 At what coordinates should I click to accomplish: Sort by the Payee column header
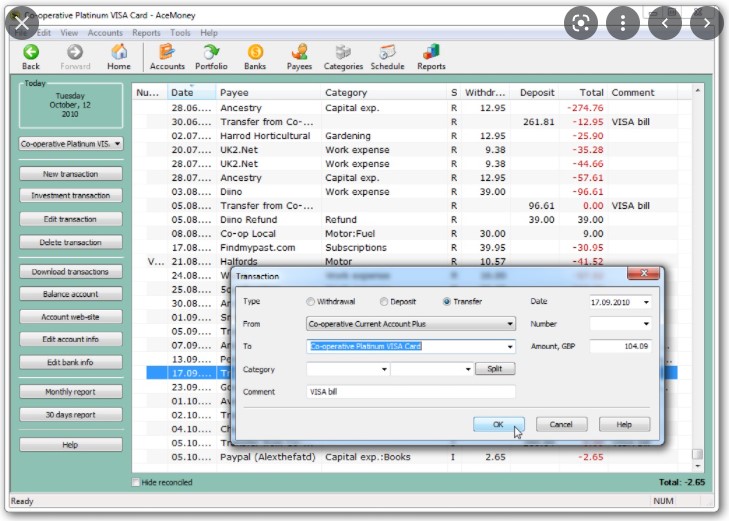pyautogui.click(x=268, y=92)
